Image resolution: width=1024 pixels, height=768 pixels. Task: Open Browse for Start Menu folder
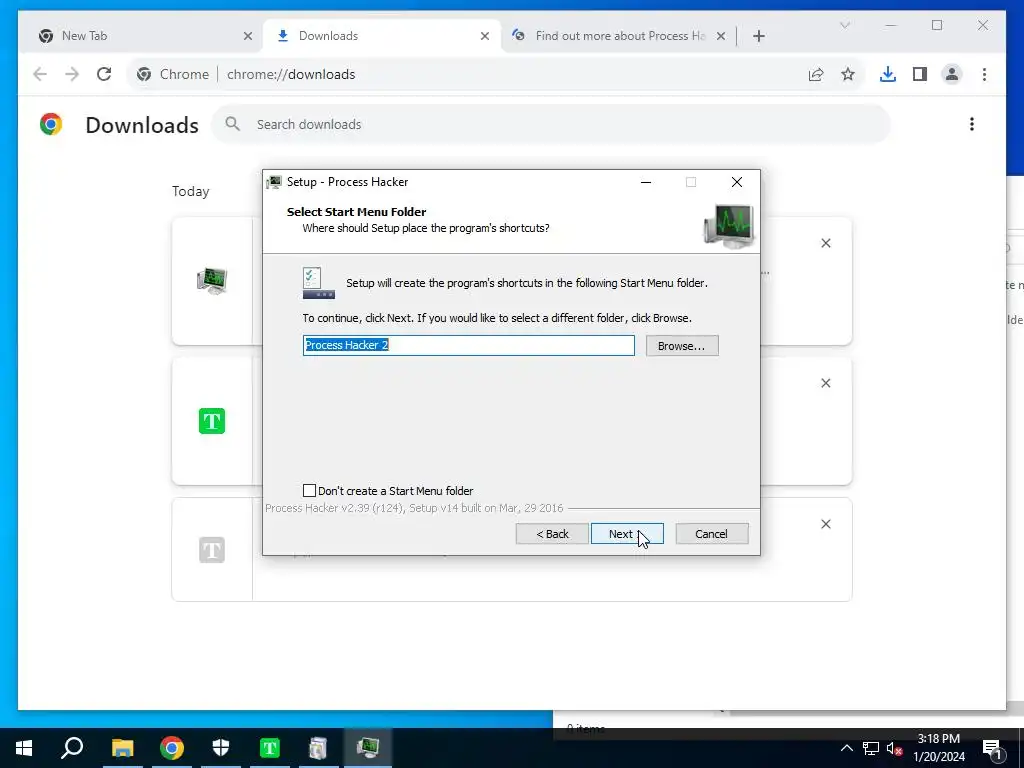682,345
